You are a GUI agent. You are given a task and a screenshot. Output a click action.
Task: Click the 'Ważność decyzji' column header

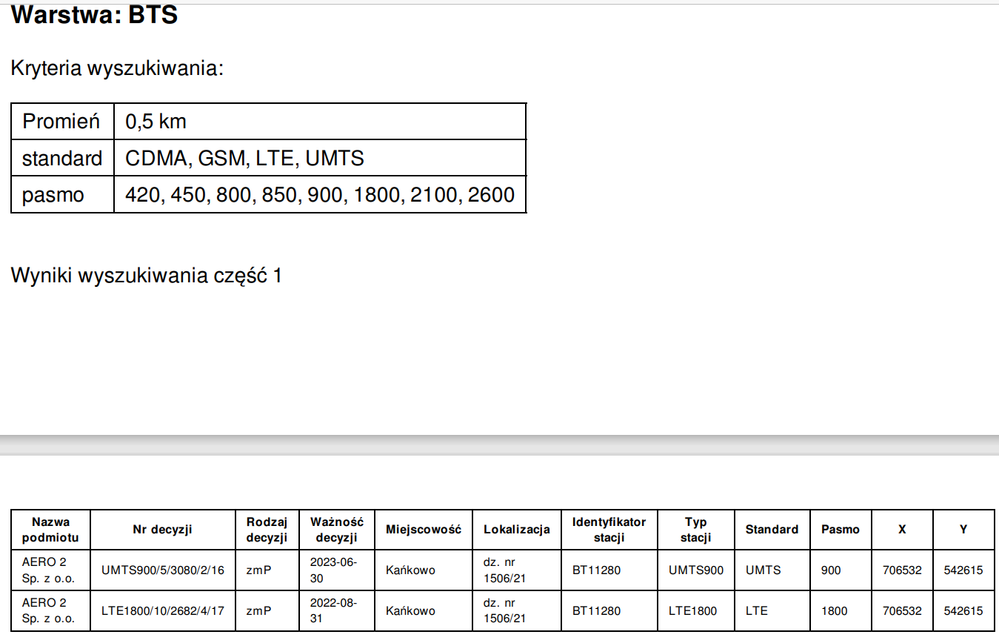336,530
